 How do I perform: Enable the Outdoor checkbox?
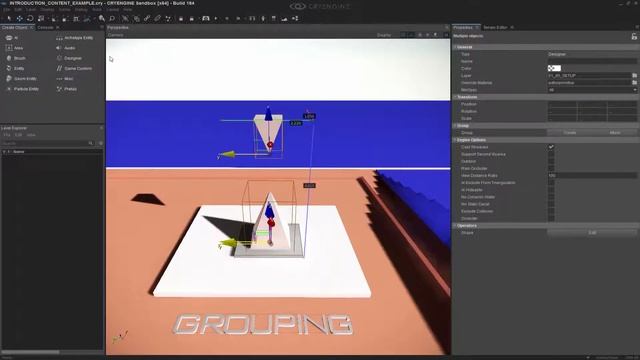point(551,161)
